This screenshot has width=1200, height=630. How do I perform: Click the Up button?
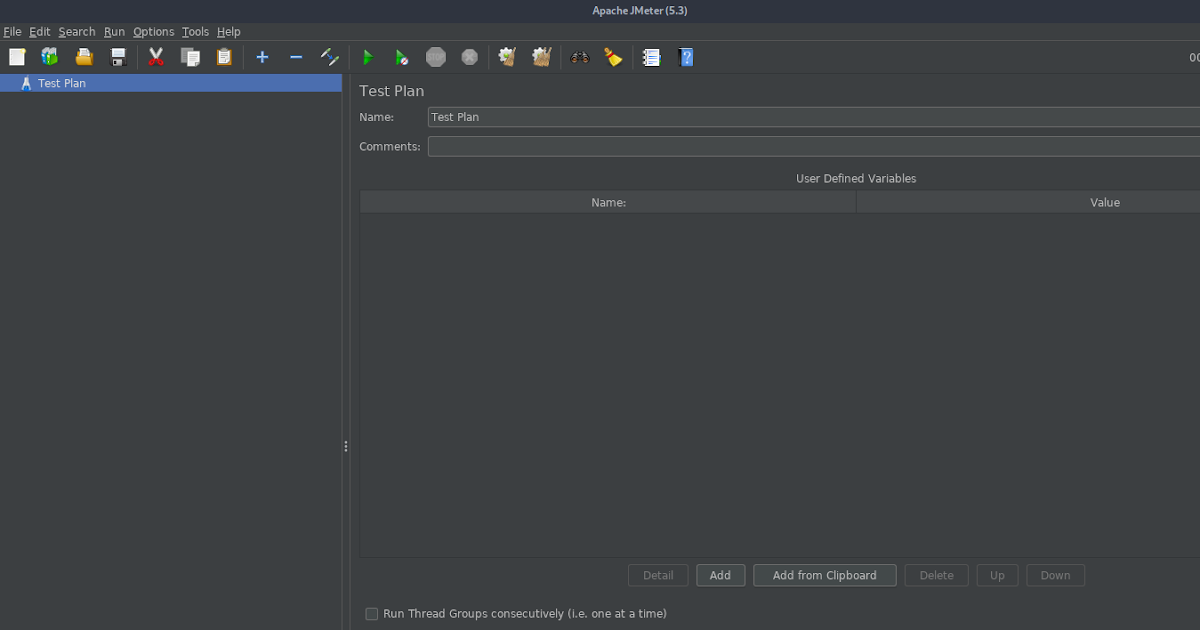tap(997, 575)
